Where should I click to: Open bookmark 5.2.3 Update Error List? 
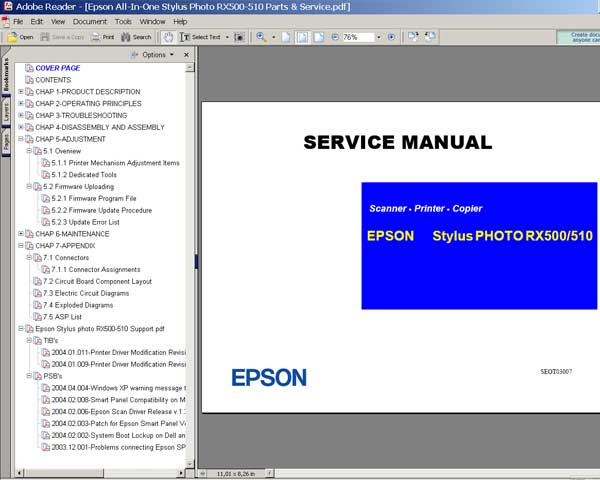(85, 222)
